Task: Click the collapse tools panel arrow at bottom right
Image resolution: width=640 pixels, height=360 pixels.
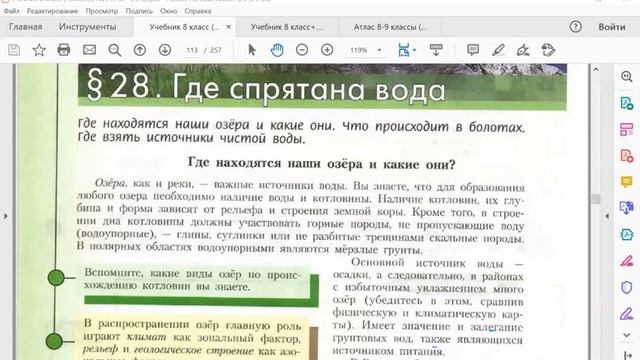Action: [627, 355]
